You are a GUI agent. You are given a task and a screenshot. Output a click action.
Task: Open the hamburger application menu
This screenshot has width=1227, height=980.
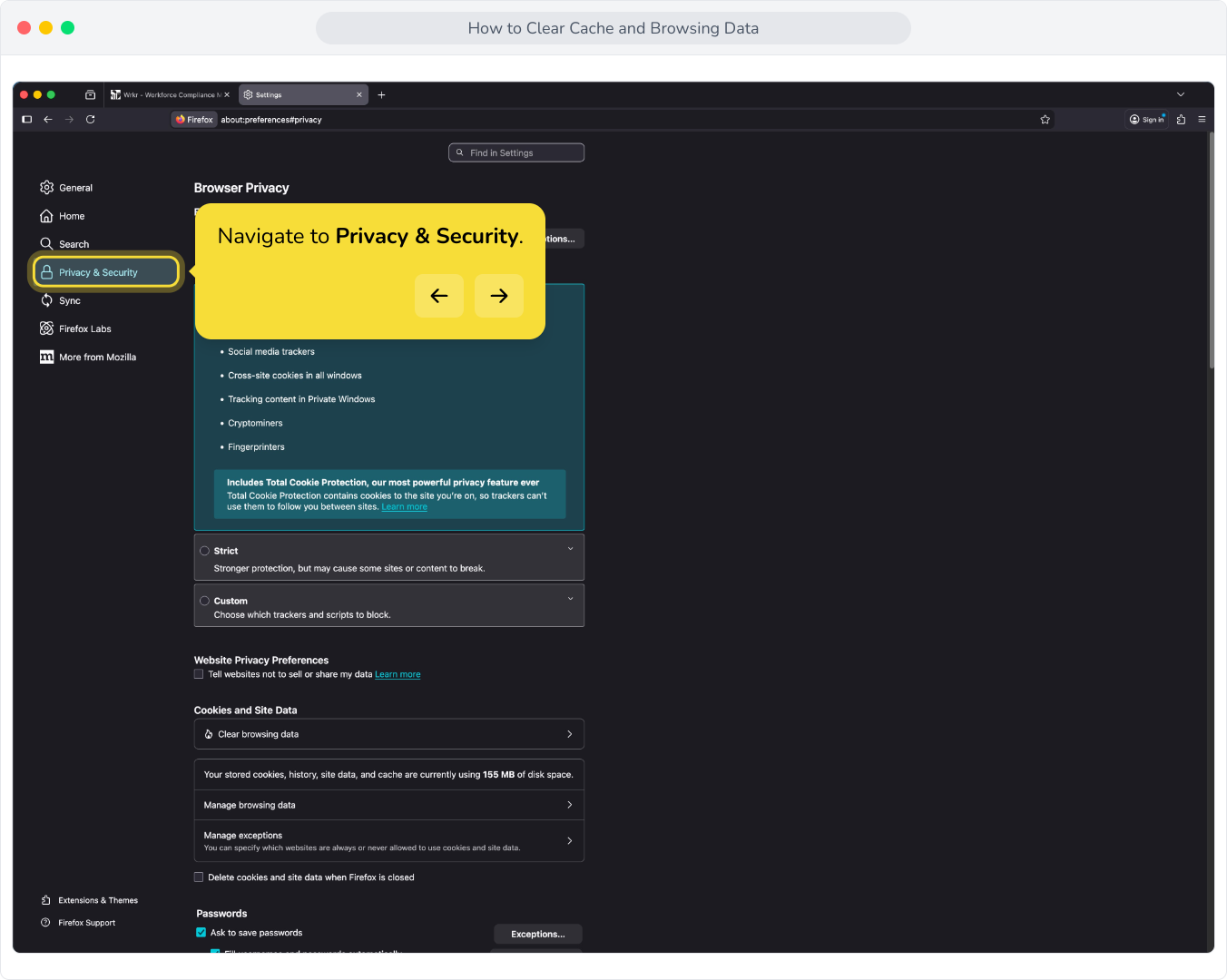1202,119
